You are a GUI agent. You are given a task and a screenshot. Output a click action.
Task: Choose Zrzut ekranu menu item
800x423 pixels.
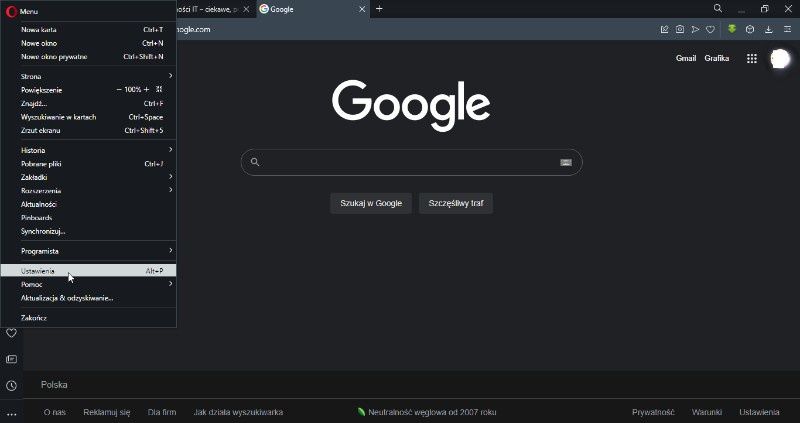click(88, 131)
